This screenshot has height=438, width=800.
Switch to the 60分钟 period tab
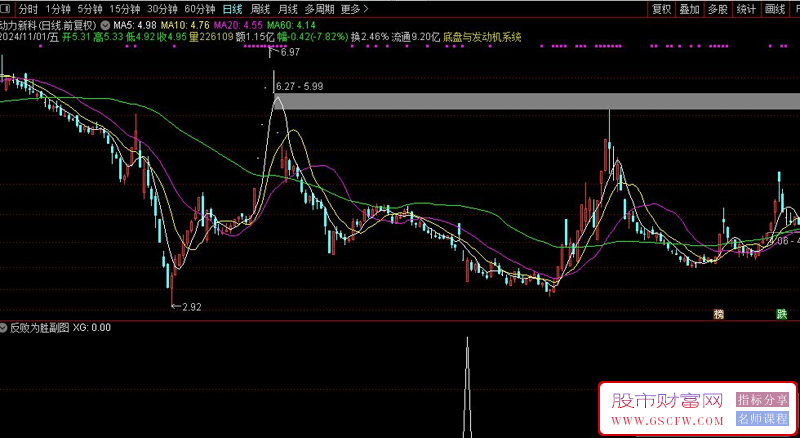[199, 9]
